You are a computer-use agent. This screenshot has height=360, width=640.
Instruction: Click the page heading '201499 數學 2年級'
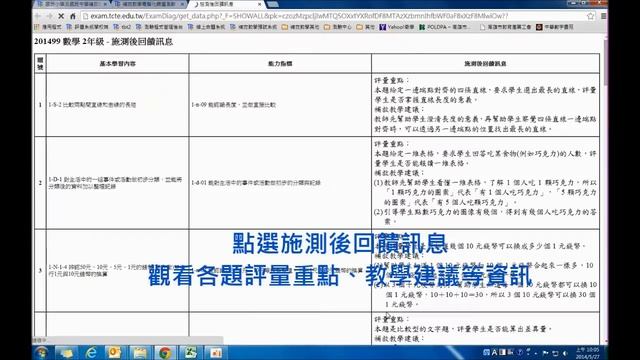103,41
